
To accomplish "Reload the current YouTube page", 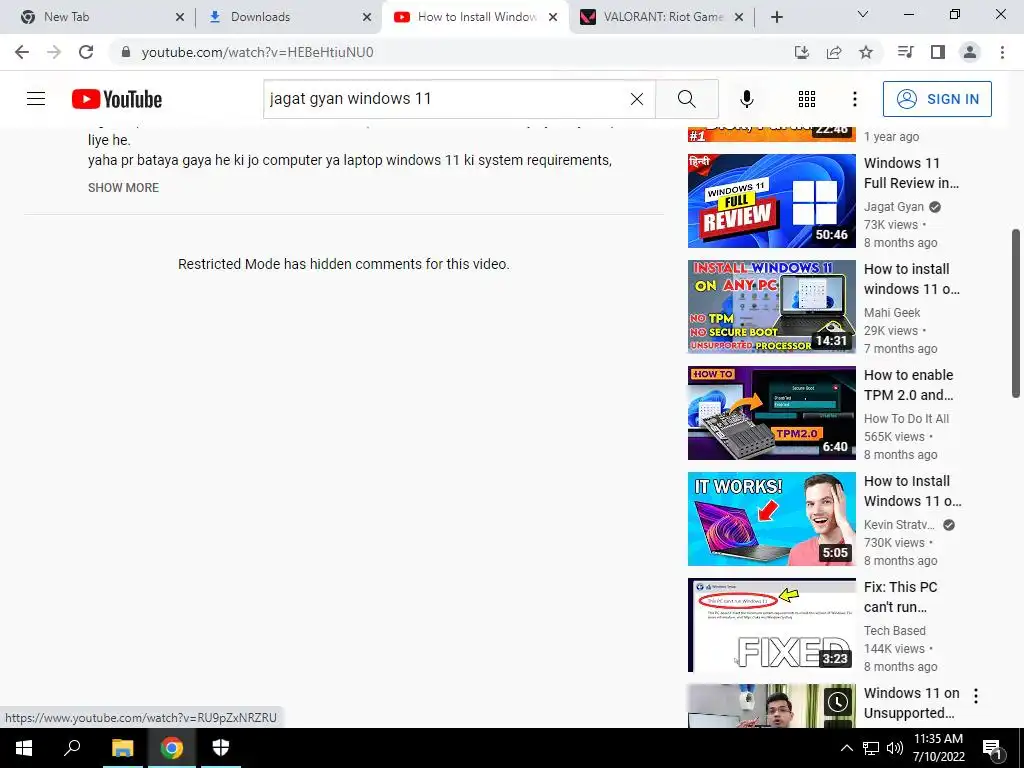I will [x=86, y=52].
